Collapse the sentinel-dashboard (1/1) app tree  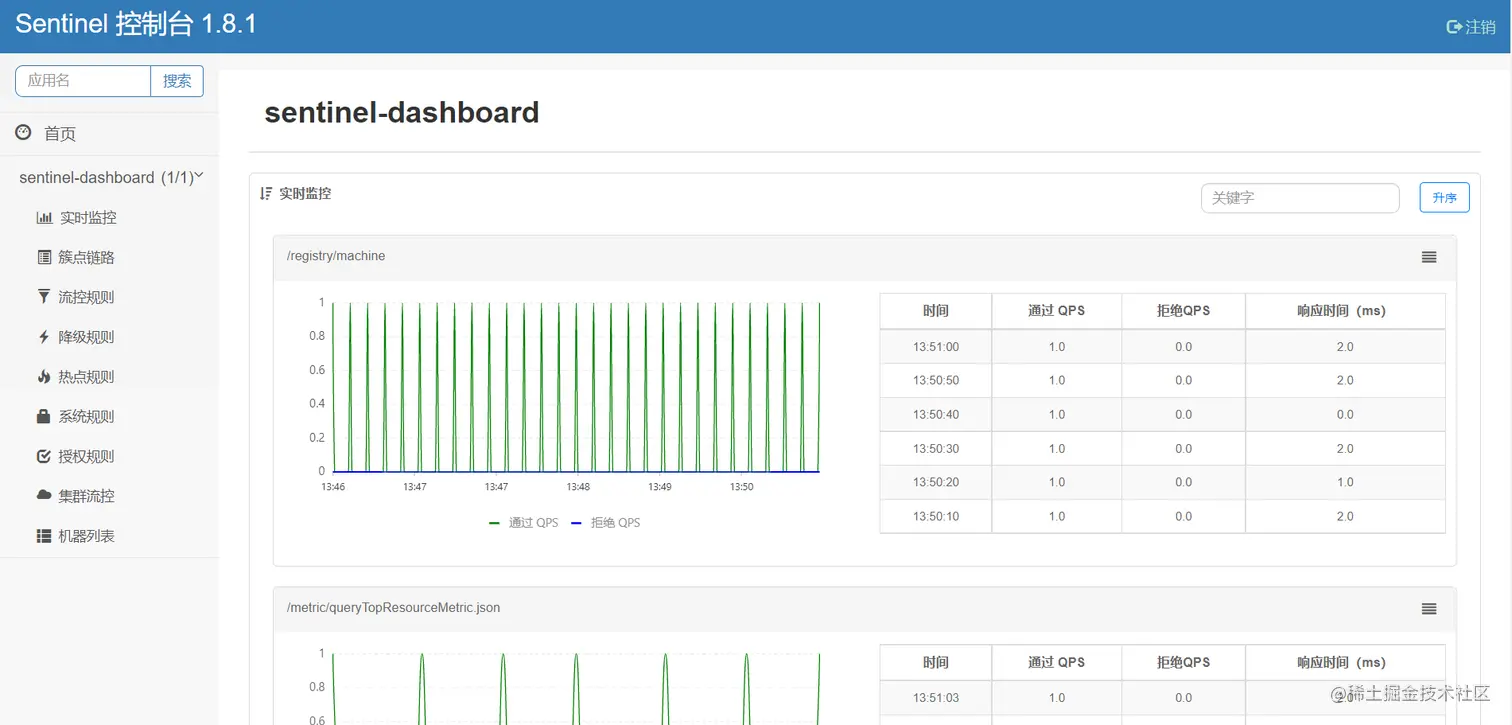(x=109, y=177)
